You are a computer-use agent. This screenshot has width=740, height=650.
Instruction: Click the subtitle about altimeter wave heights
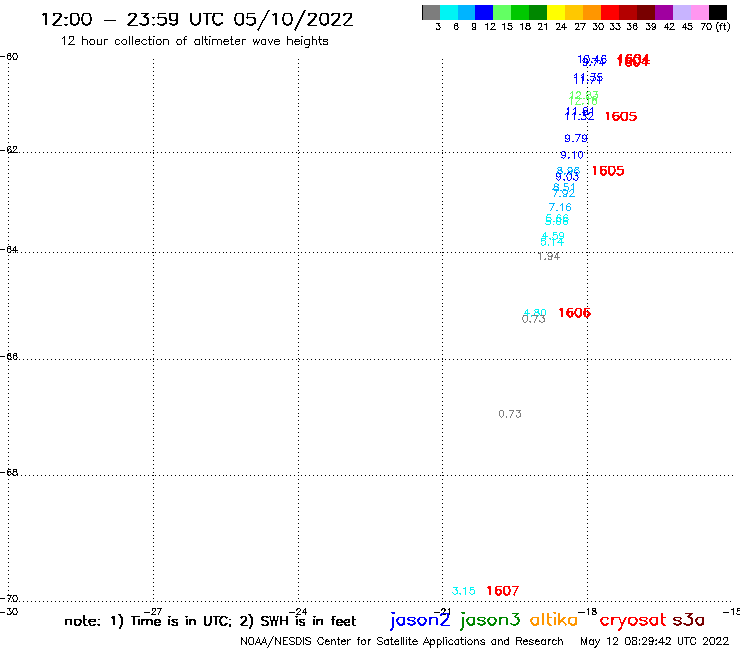tap(194, 42)
